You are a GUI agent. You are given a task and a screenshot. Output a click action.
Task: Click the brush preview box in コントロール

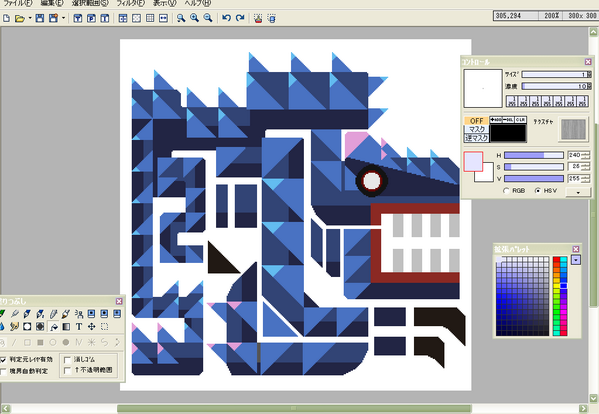click(483, 88)
